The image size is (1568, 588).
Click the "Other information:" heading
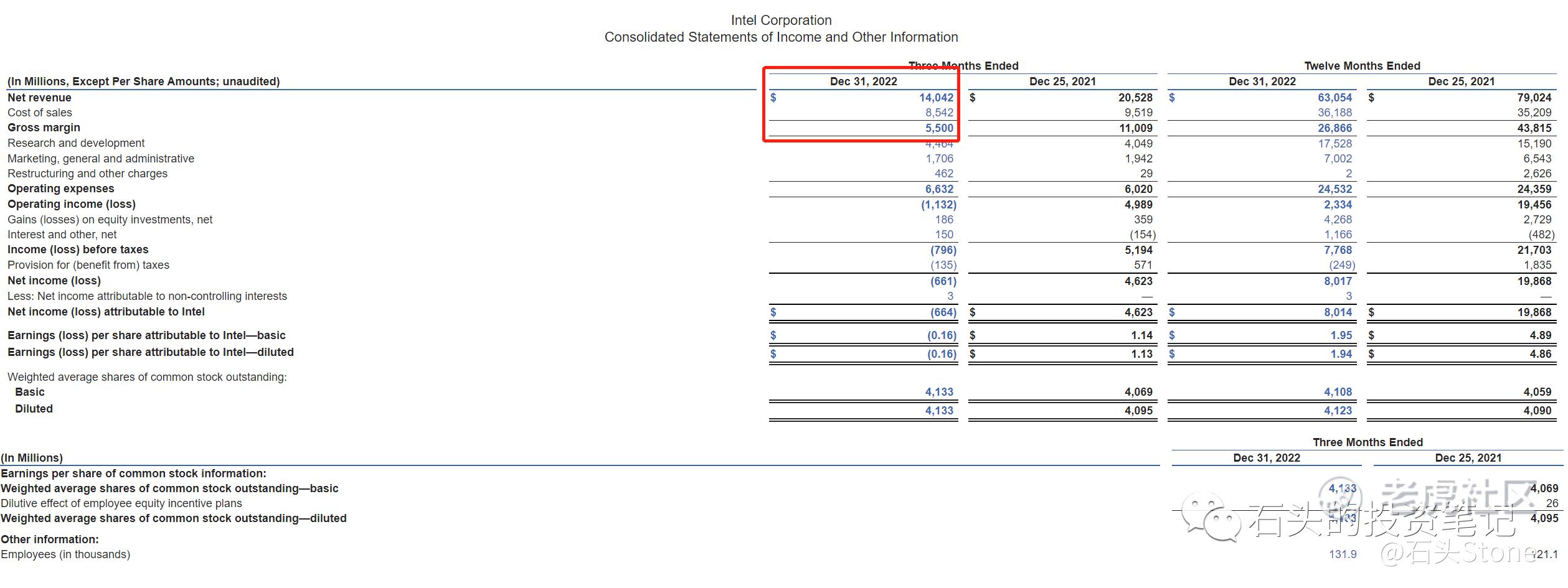[50, 539]
